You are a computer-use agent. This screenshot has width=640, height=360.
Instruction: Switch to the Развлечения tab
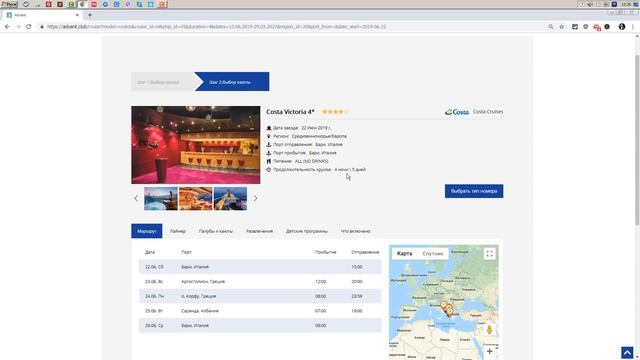(259, 231)
